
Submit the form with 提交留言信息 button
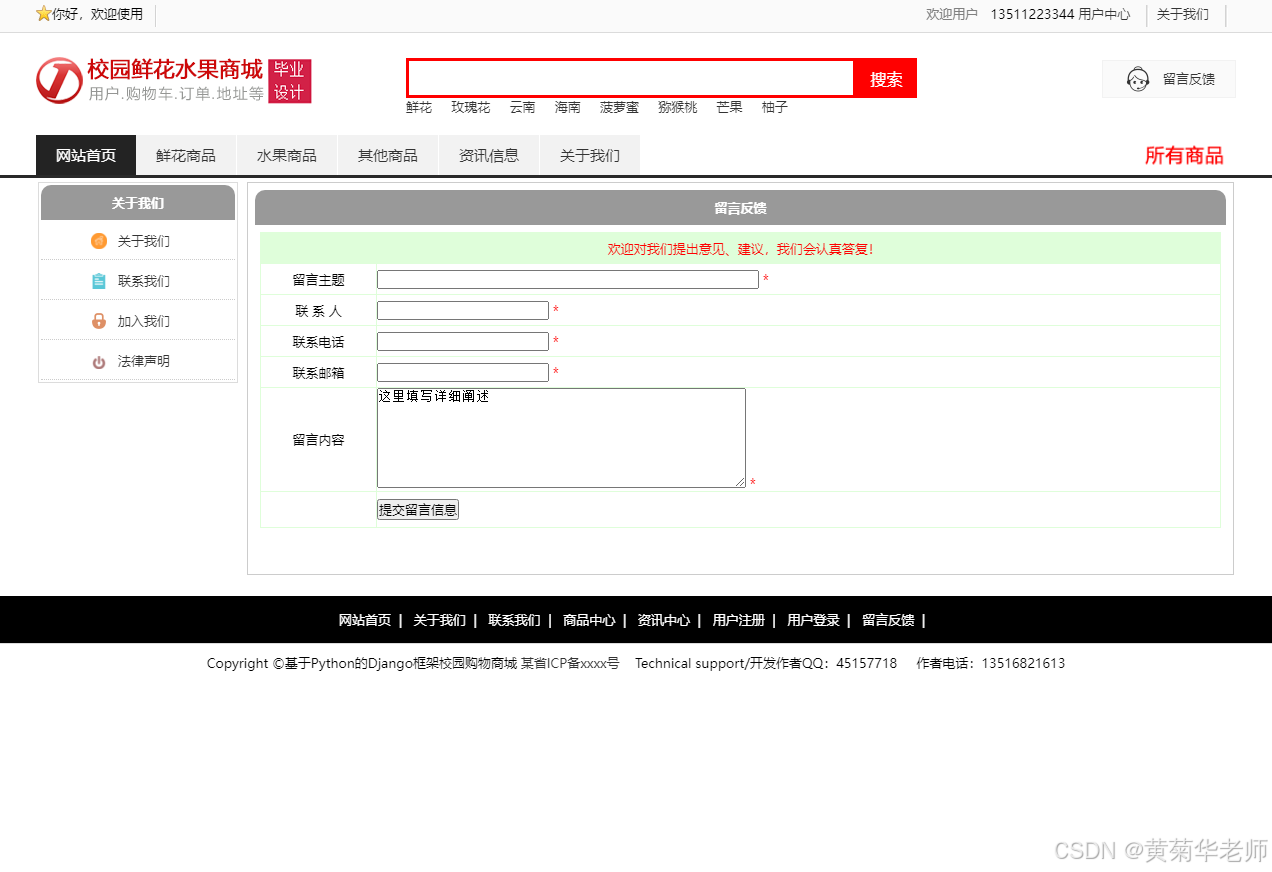418,509
